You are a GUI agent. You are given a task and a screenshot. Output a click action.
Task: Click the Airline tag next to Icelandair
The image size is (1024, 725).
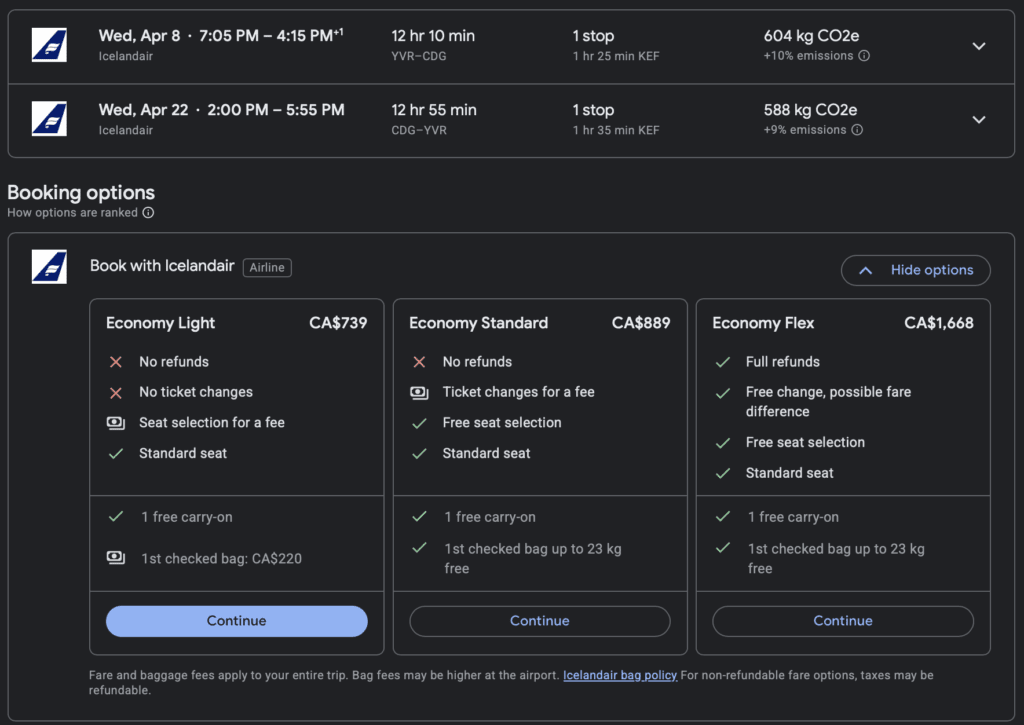(267, 267)
